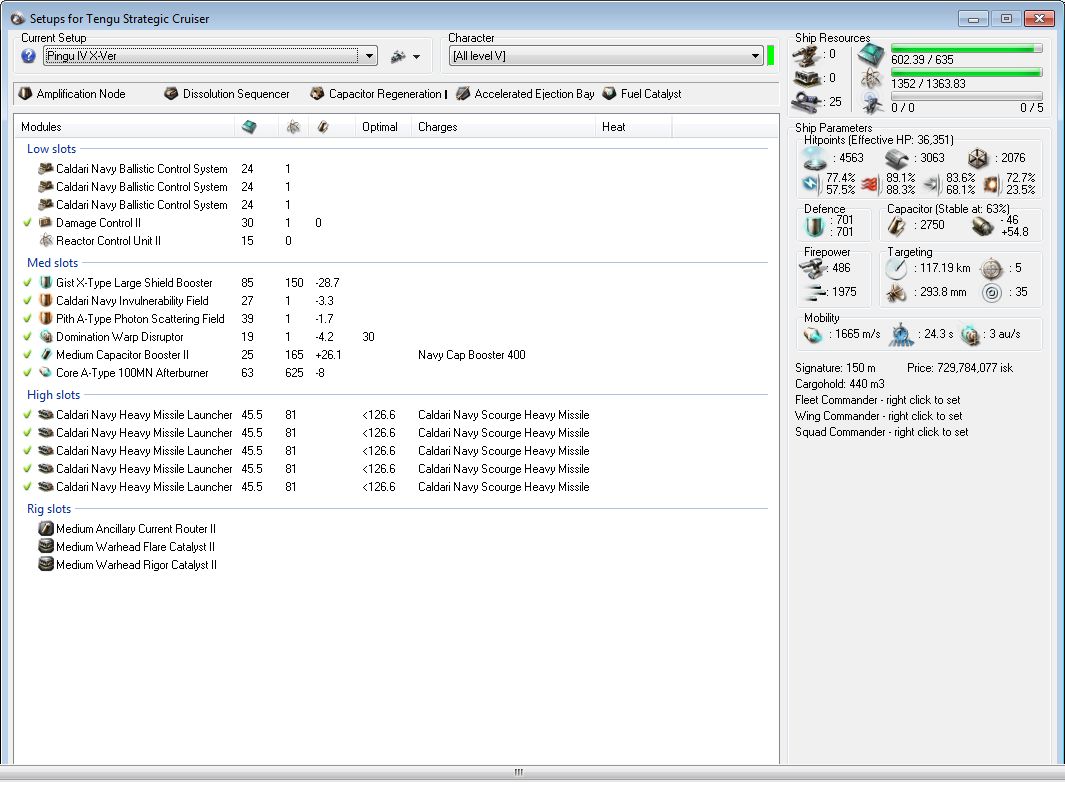Click Fleet Commander right click to set
This screenshot has height=791, width=1065.
878,401
